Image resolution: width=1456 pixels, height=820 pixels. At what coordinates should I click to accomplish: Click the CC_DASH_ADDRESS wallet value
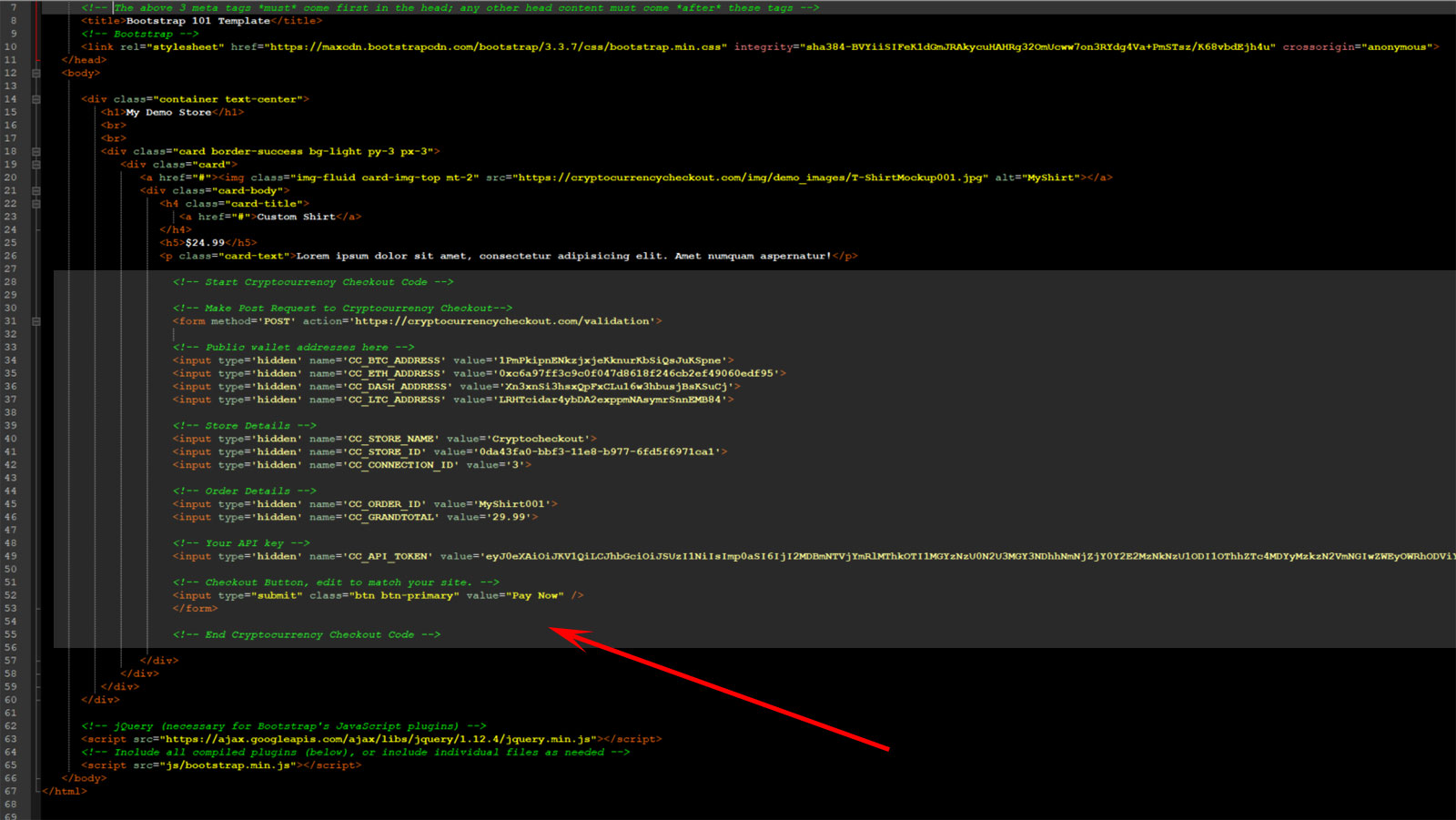pyautogui.click(x=617, y=387)
